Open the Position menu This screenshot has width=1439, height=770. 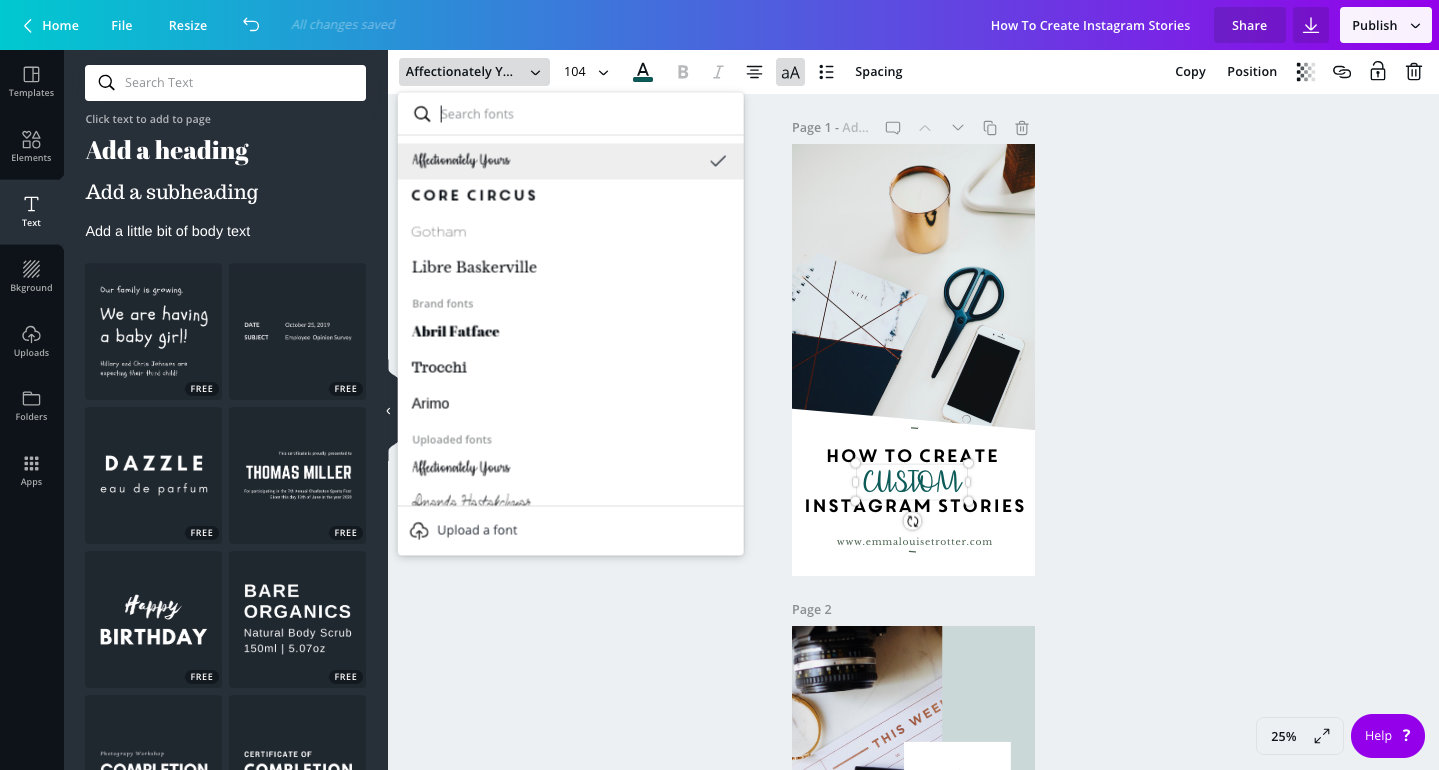point(1252,72)
